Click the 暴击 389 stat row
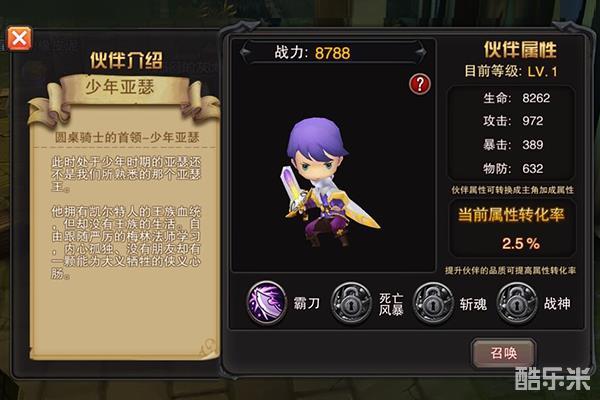 coord(513,145)
